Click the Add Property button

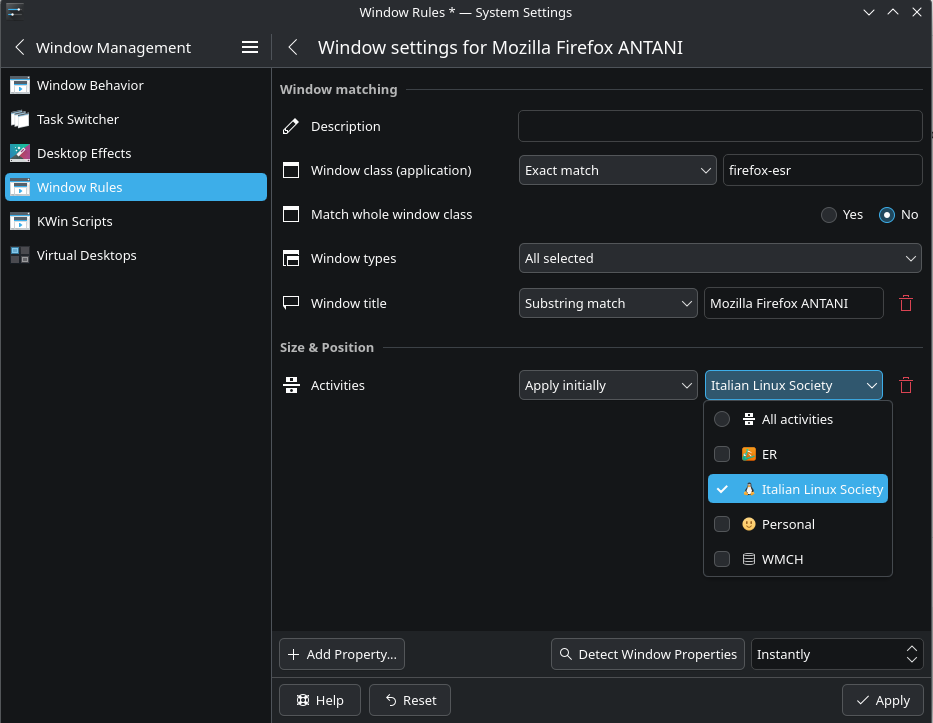[x=342, y=654]
